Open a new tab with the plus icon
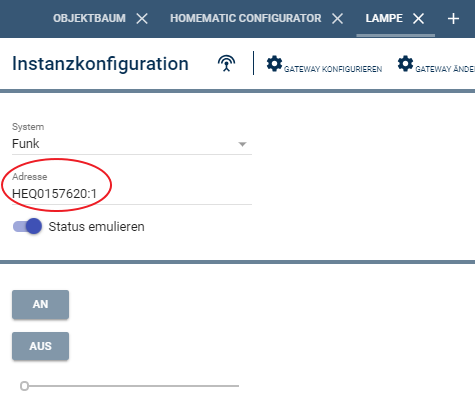This screenshot has width=475, height=415. click(453, 19)
